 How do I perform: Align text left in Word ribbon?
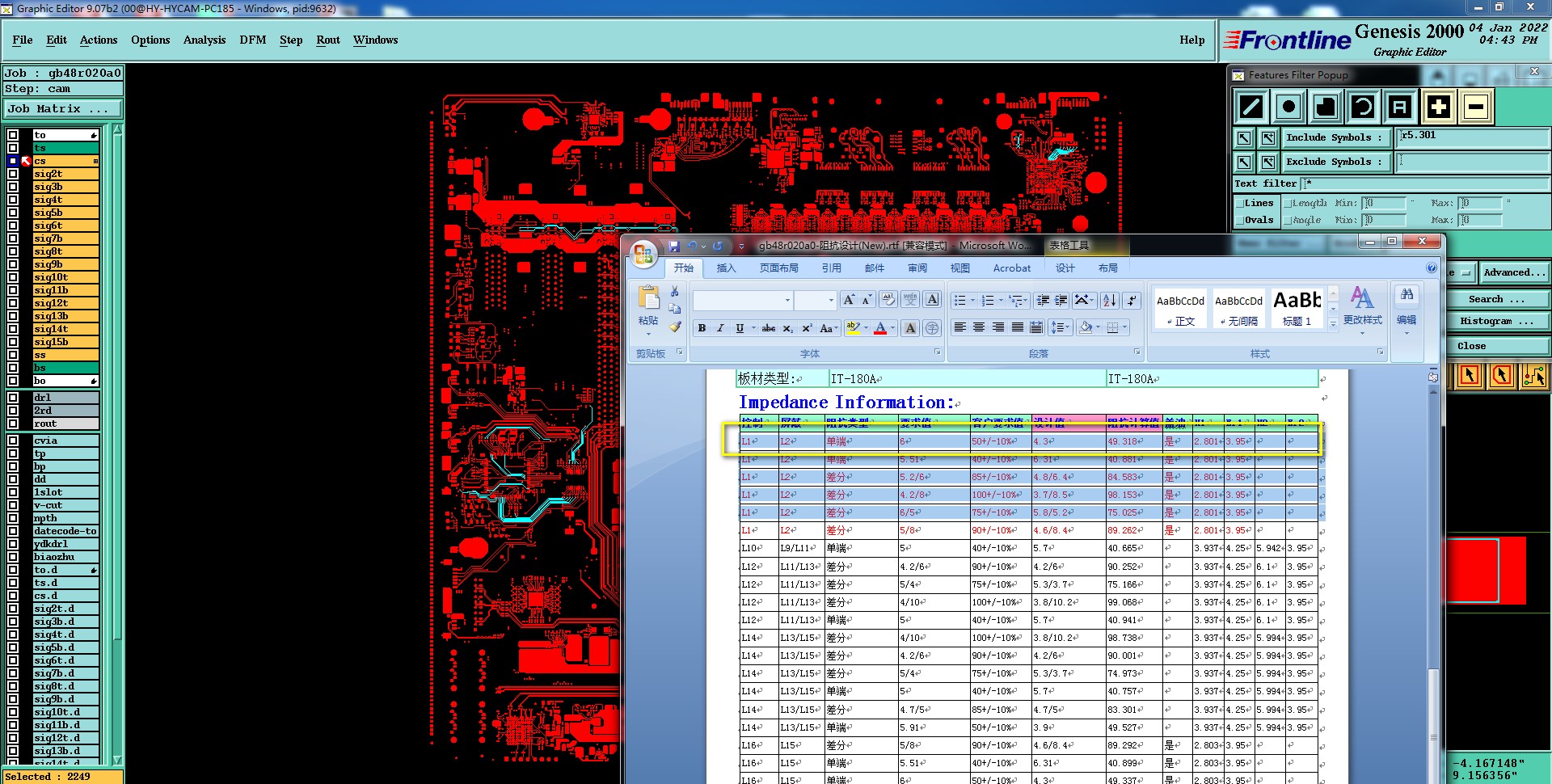coord(960,327)
